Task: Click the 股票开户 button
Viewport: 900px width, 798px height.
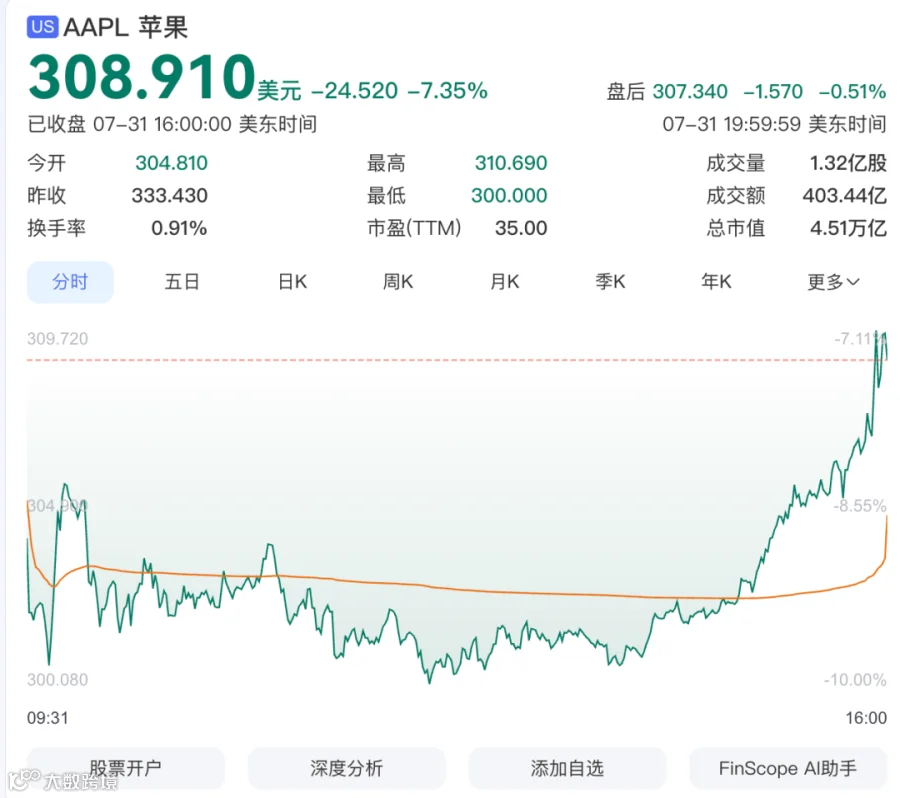Action: pyautogui.click(x=126, y=768)
